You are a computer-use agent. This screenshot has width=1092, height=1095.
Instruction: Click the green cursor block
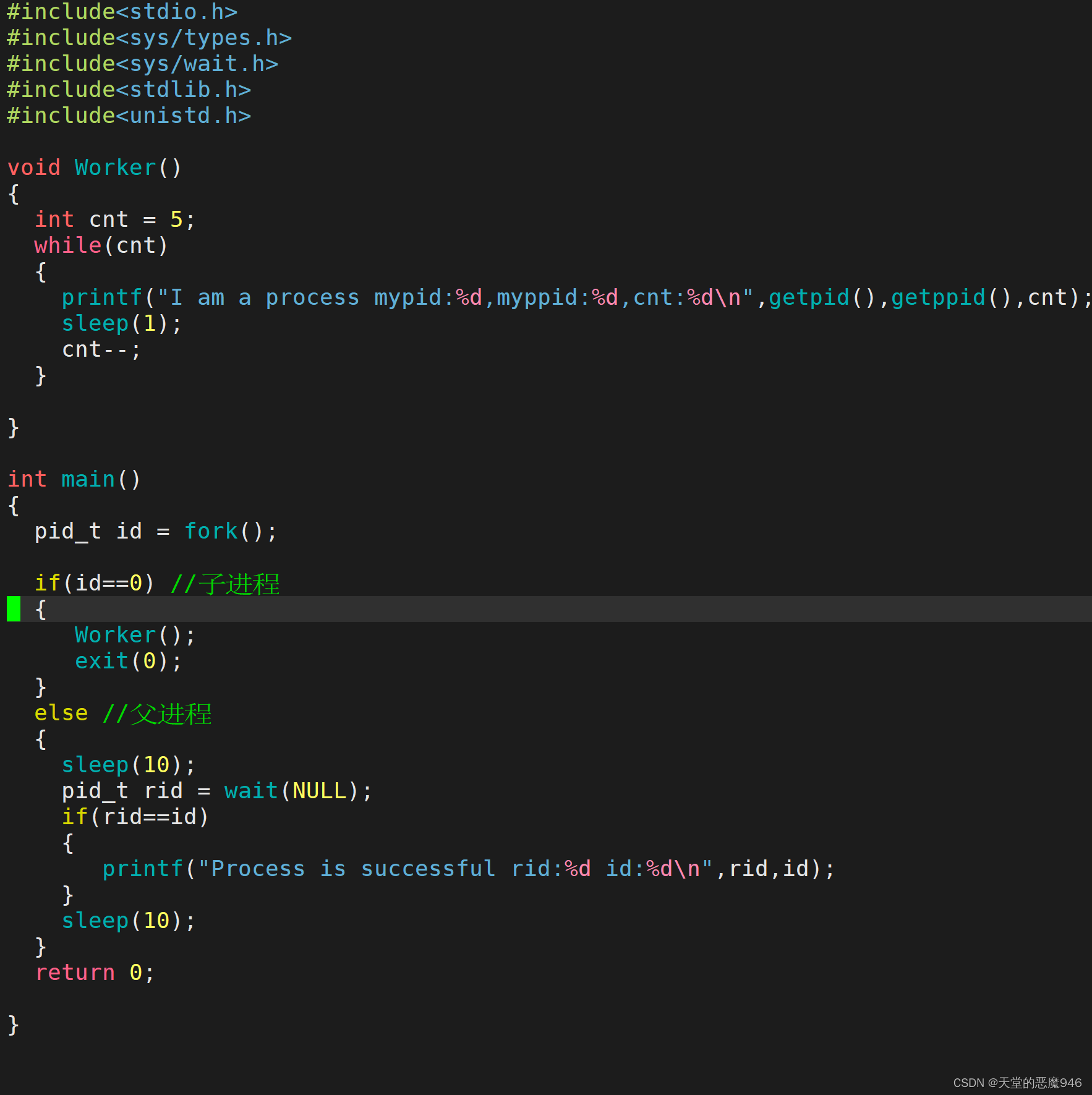coord(14,609)
